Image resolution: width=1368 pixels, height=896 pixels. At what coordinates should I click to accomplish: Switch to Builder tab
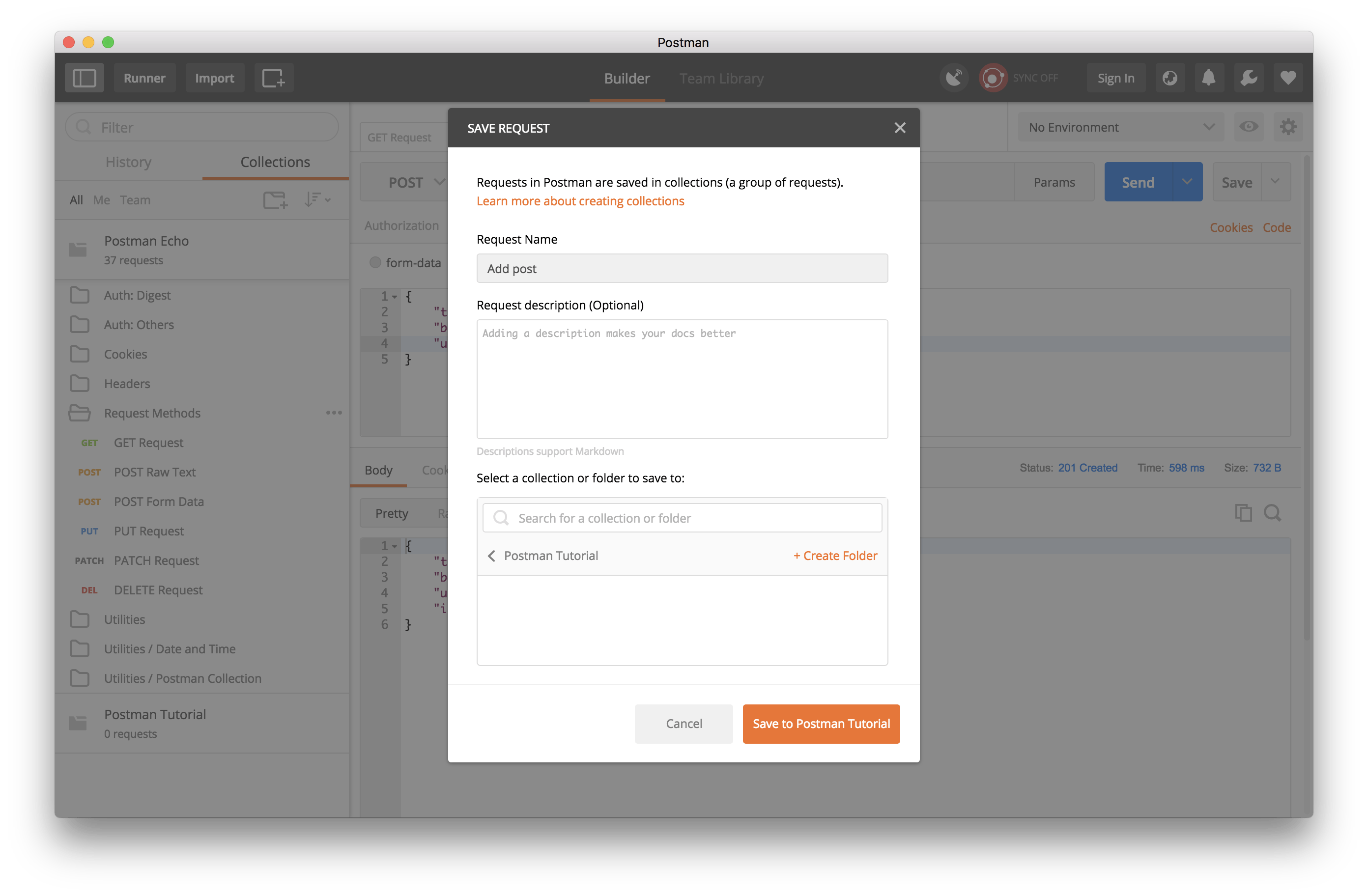[627, 78]
